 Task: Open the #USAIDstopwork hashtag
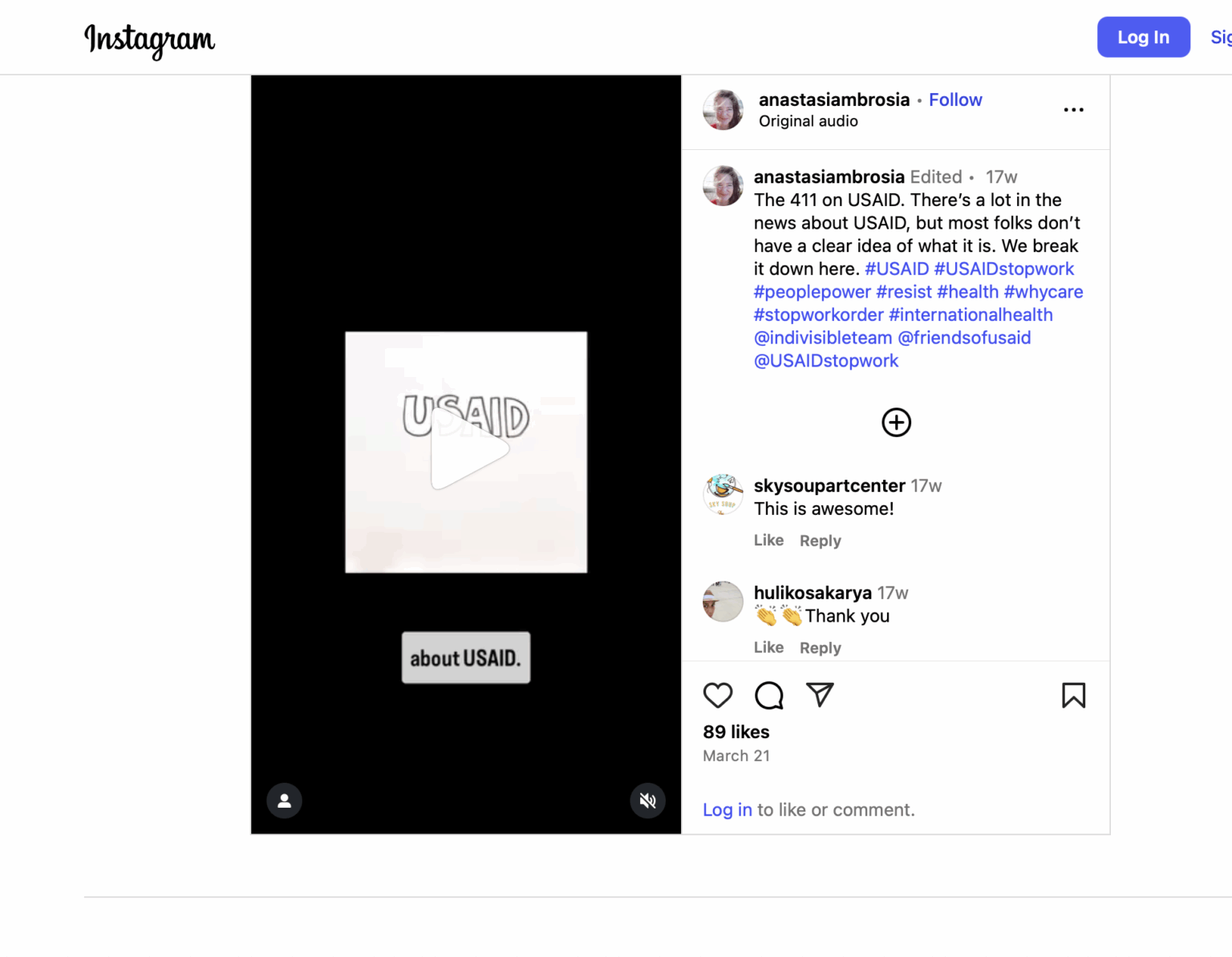click(1003, 269)
